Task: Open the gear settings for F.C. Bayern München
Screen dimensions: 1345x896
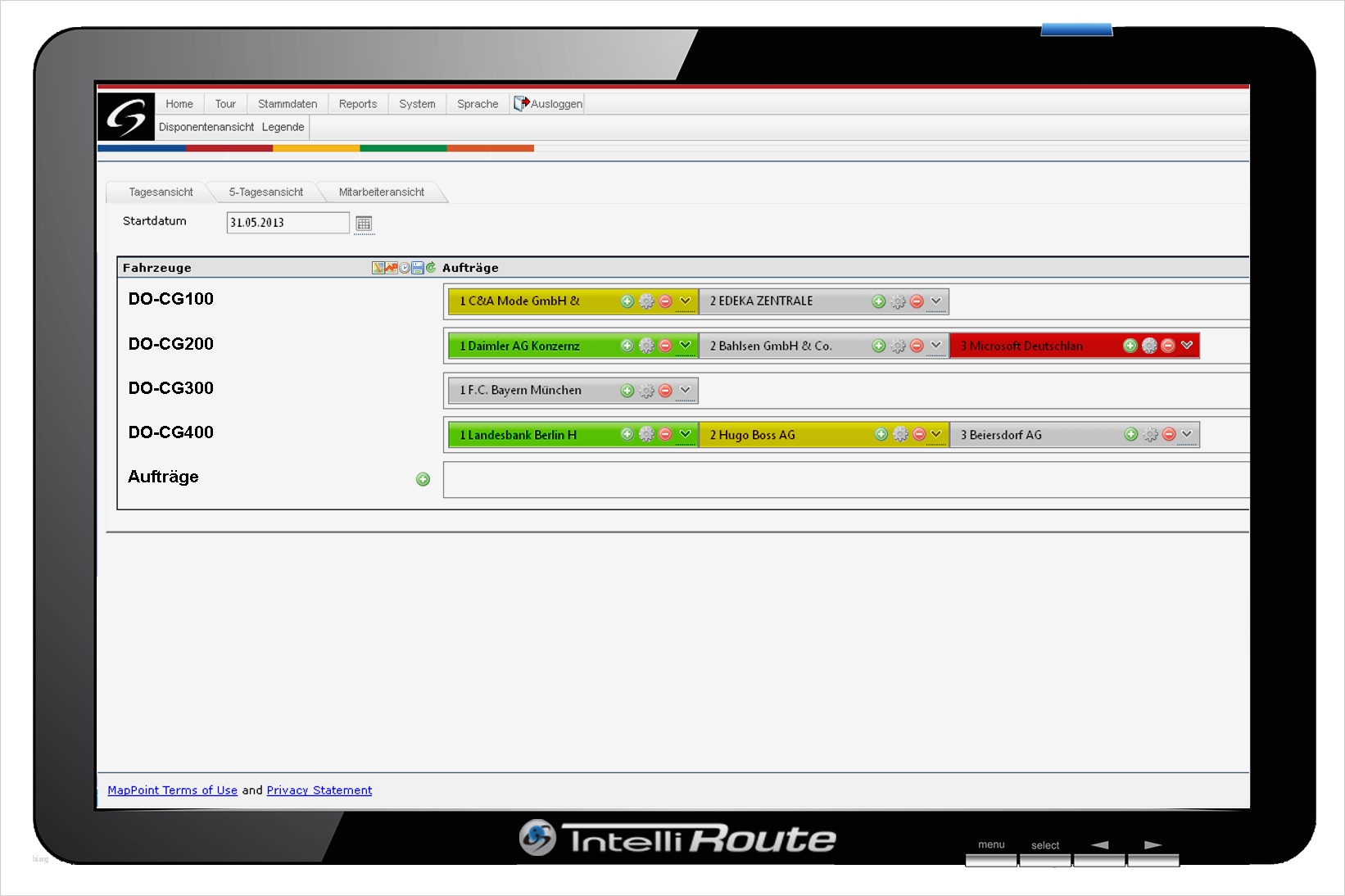Action: [x=646, y=391]
